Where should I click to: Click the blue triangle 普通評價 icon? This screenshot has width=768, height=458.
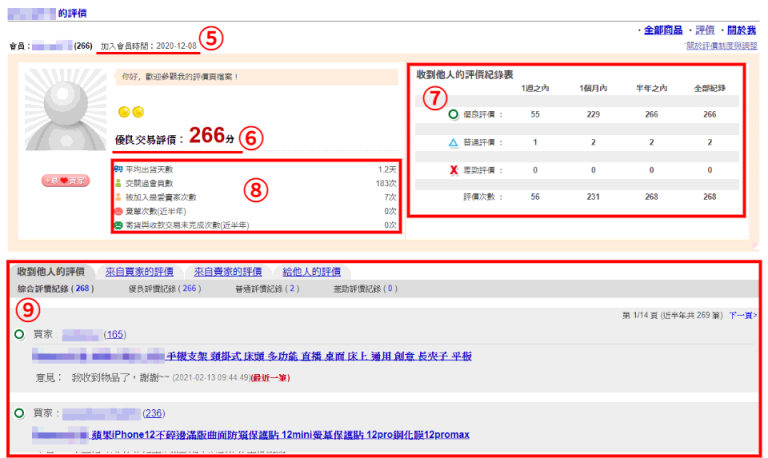(x=454, y=143)
